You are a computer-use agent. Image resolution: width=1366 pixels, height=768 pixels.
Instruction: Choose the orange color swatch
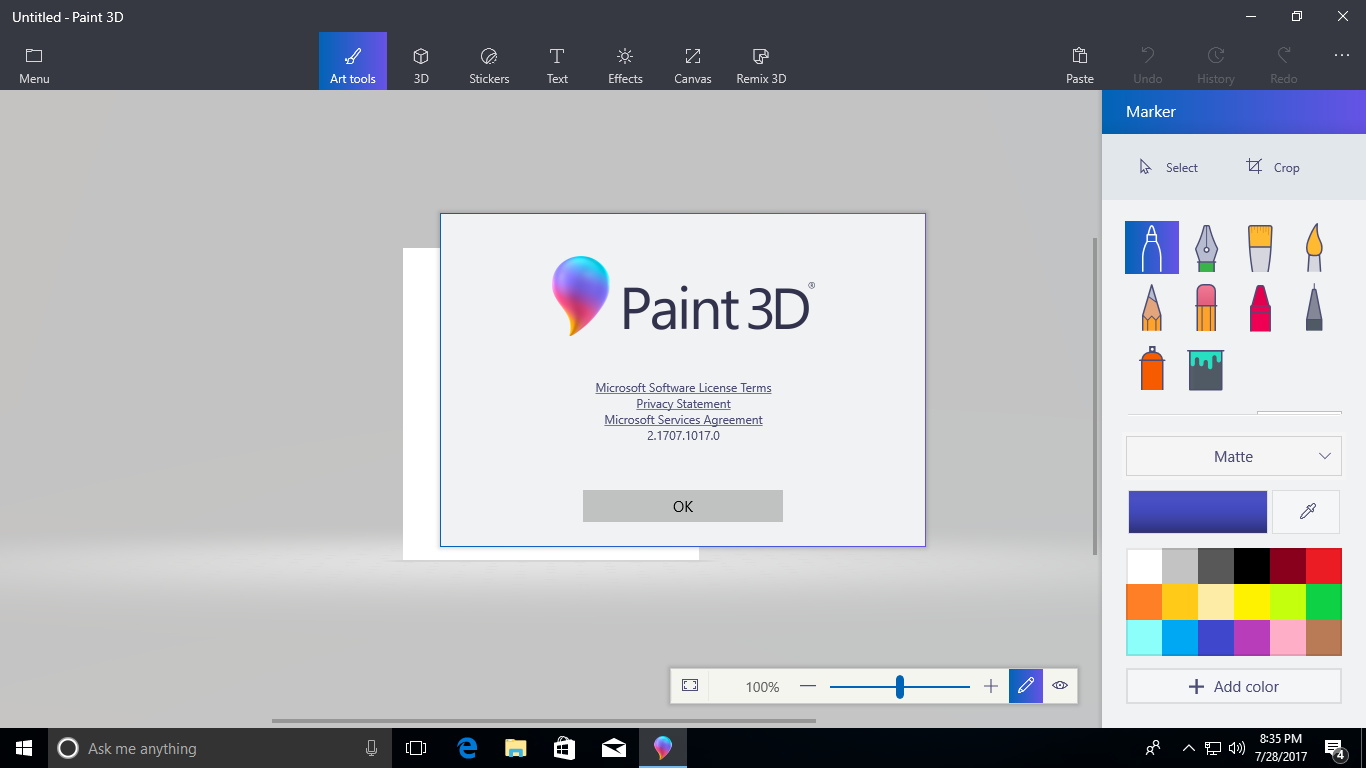tap(1145, 602)
